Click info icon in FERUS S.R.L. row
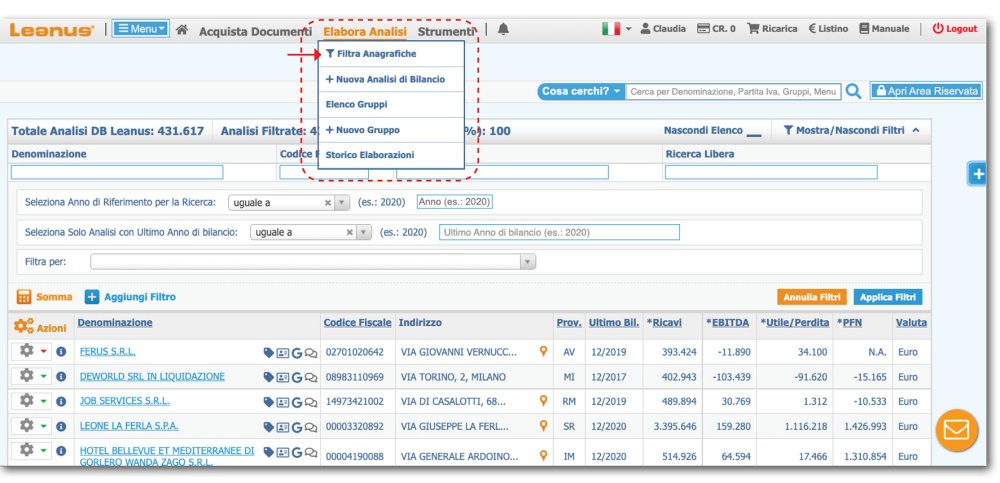This screenshot has height=483, width=1000. [61, 352]
